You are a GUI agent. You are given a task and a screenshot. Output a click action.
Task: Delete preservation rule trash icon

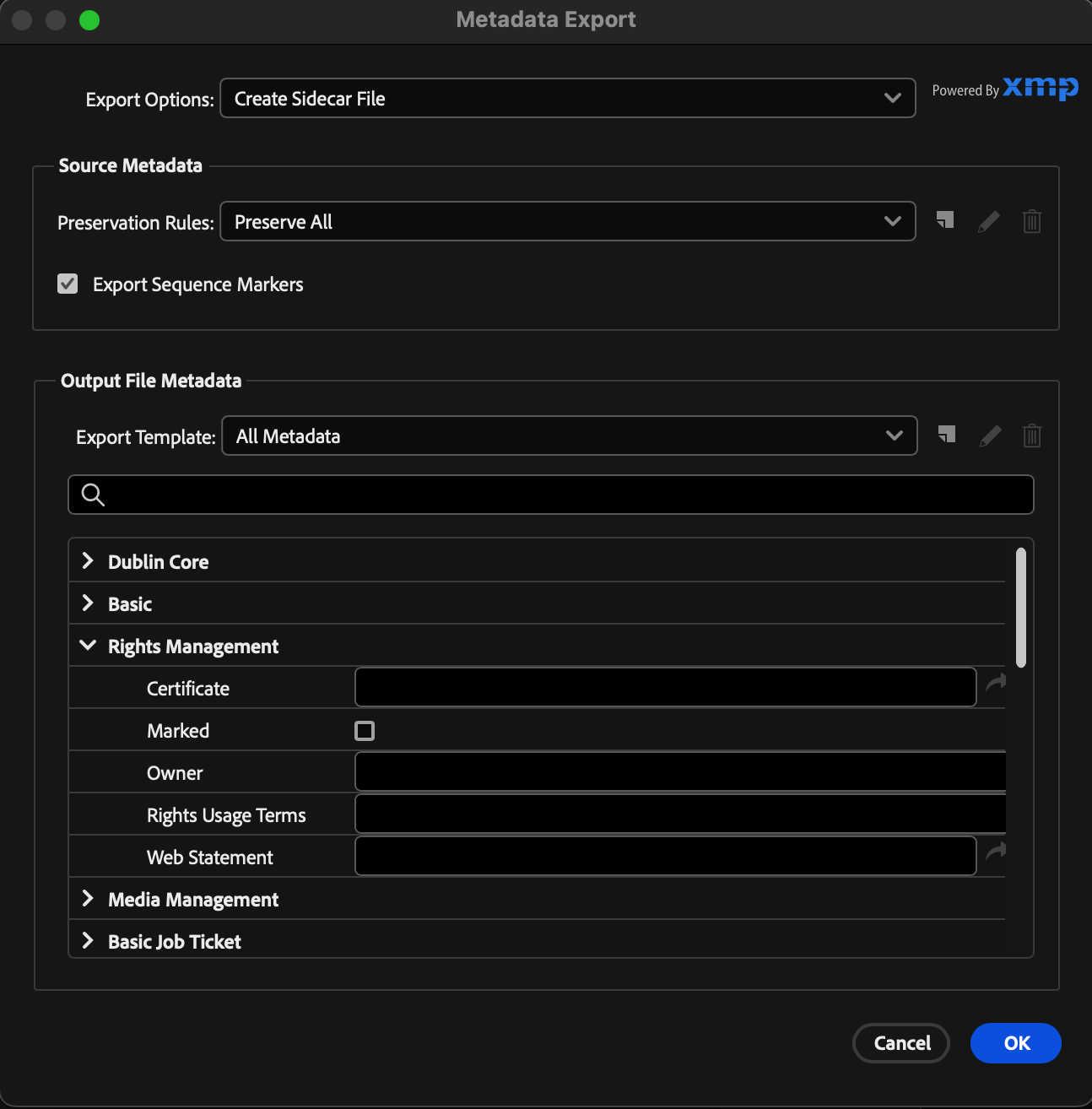point(1031,222)
